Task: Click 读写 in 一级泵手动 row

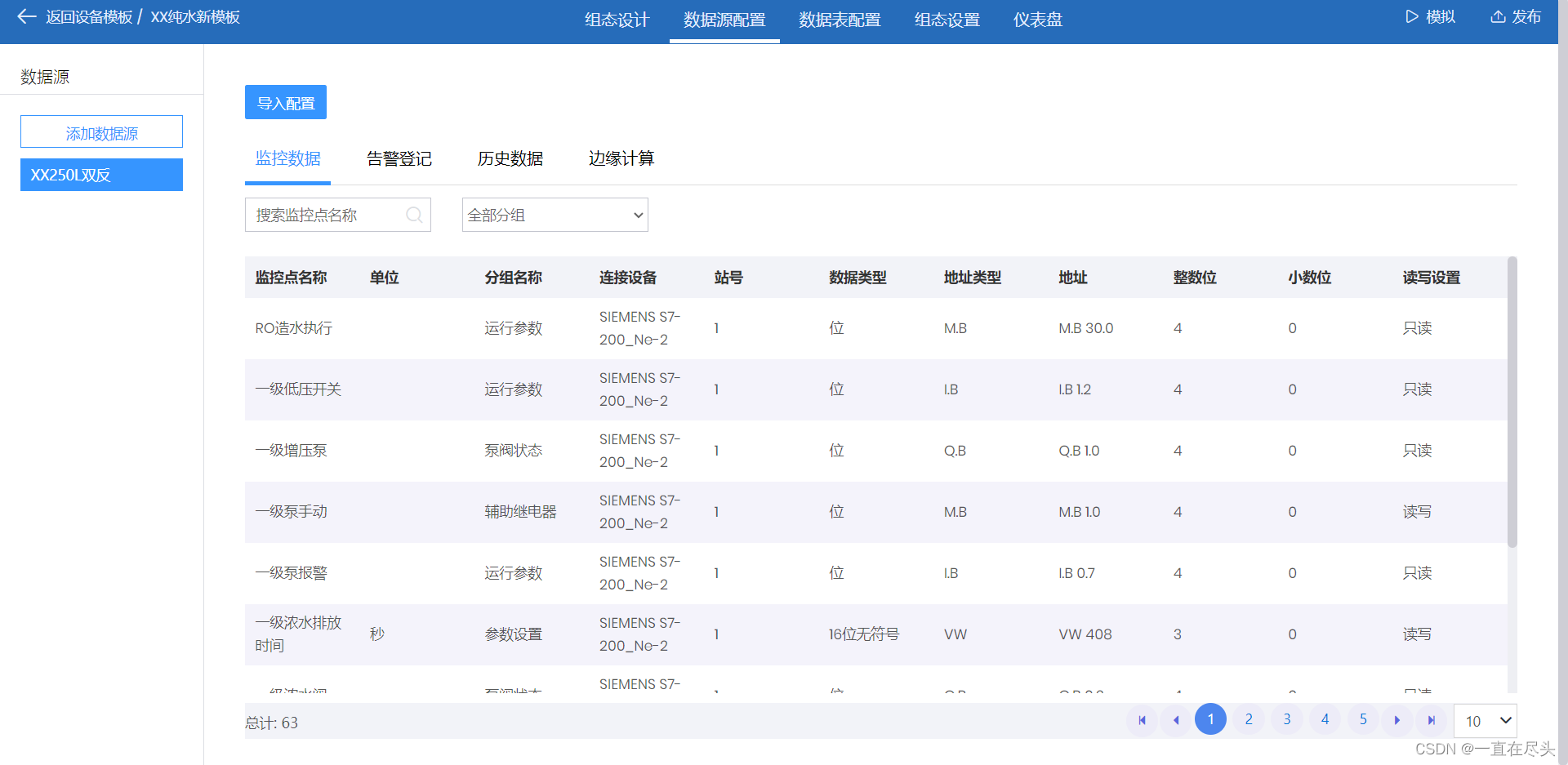Action: pos(1417,512)
